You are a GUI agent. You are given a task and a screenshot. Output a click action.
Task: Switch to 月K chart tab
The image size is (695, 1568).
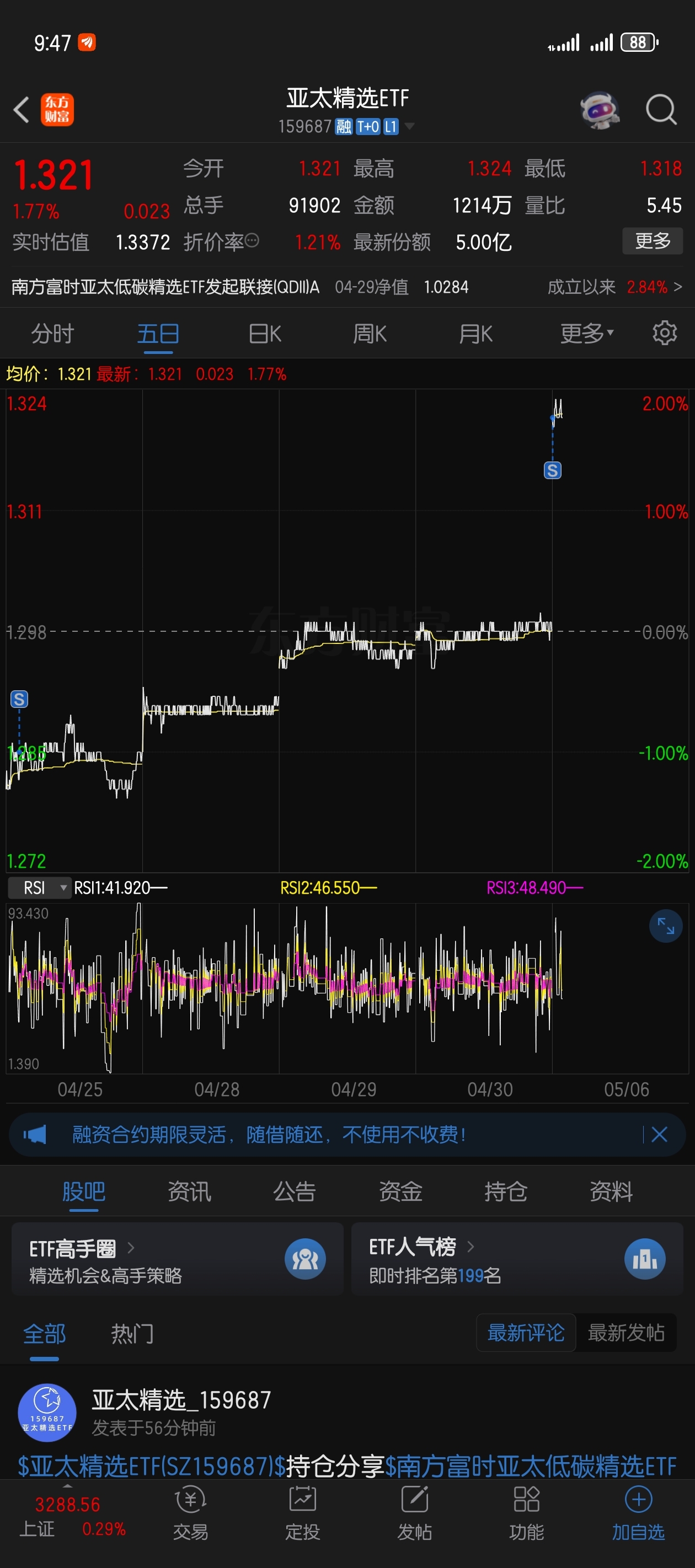[475, 334]
